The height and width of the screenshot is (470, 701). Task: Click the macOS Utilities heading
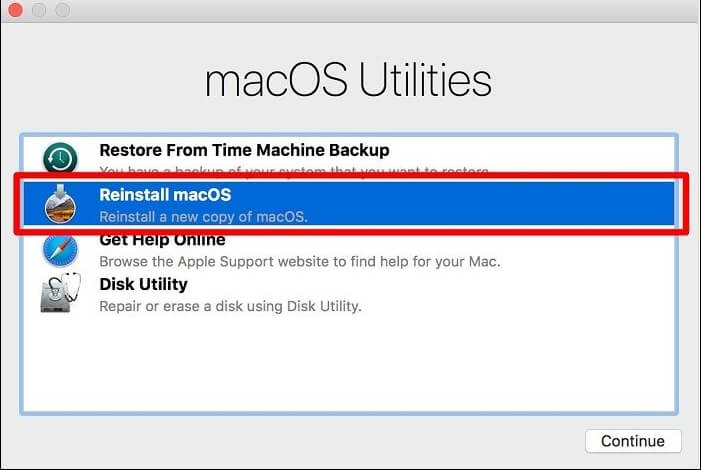click(x=348, y=81)
